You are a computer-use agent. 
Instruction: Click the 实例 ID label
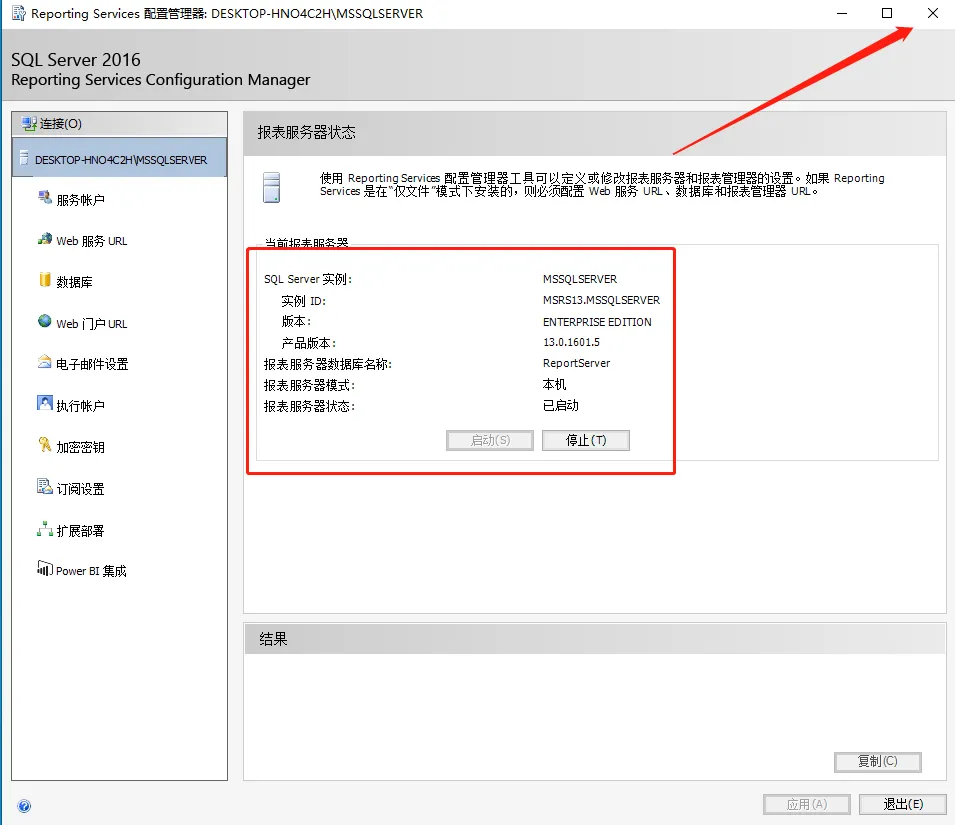tap(303, 301)
